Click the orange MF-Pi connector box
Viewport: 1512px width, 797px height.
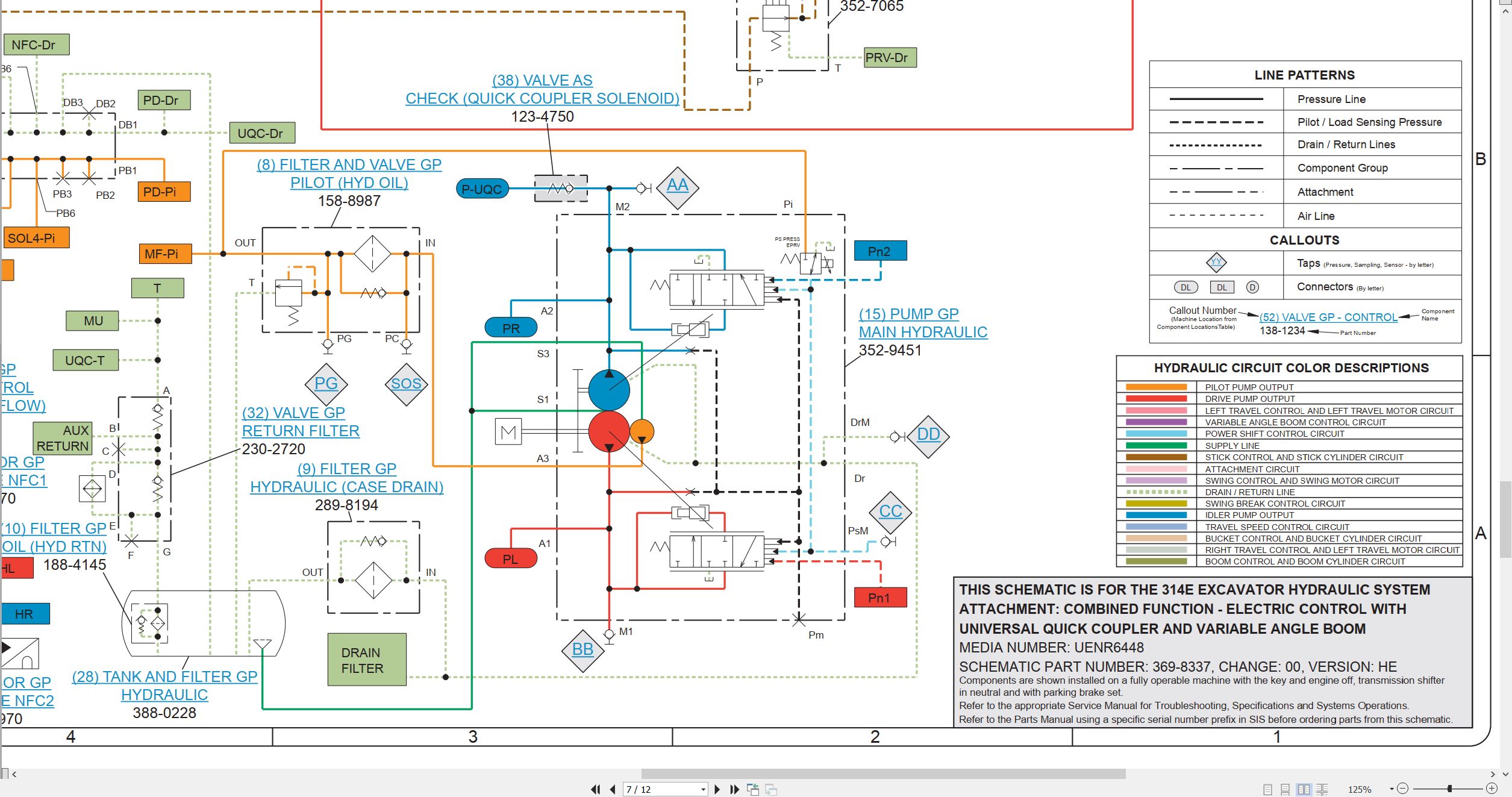point(165,254)
